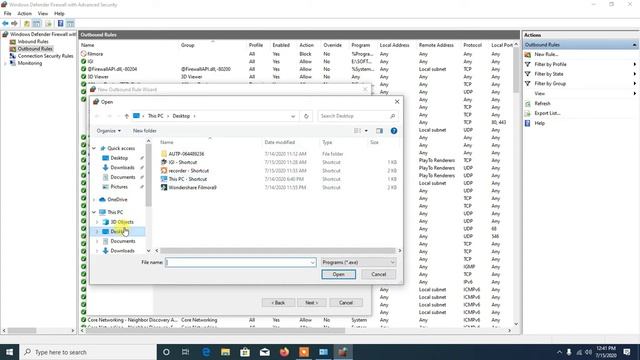Open Firefox from the taskbar
The width and height of the screenshot is (640, 360).
[x=284, y=352]
